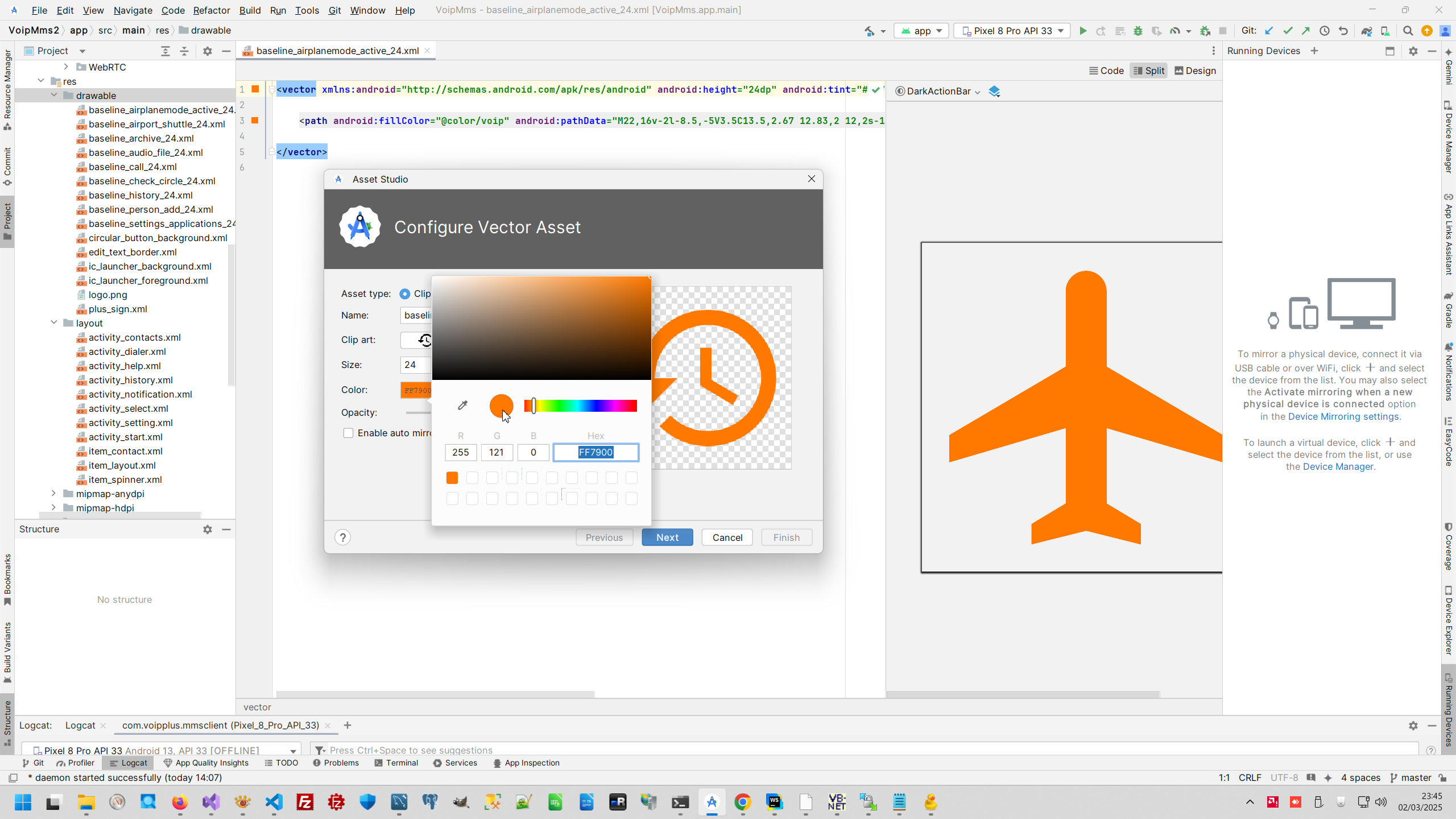The height and width of the screenshot is (819, 1456).
Task: Click the Cancel button in Asset Studio
Action: tap(727, 537)
